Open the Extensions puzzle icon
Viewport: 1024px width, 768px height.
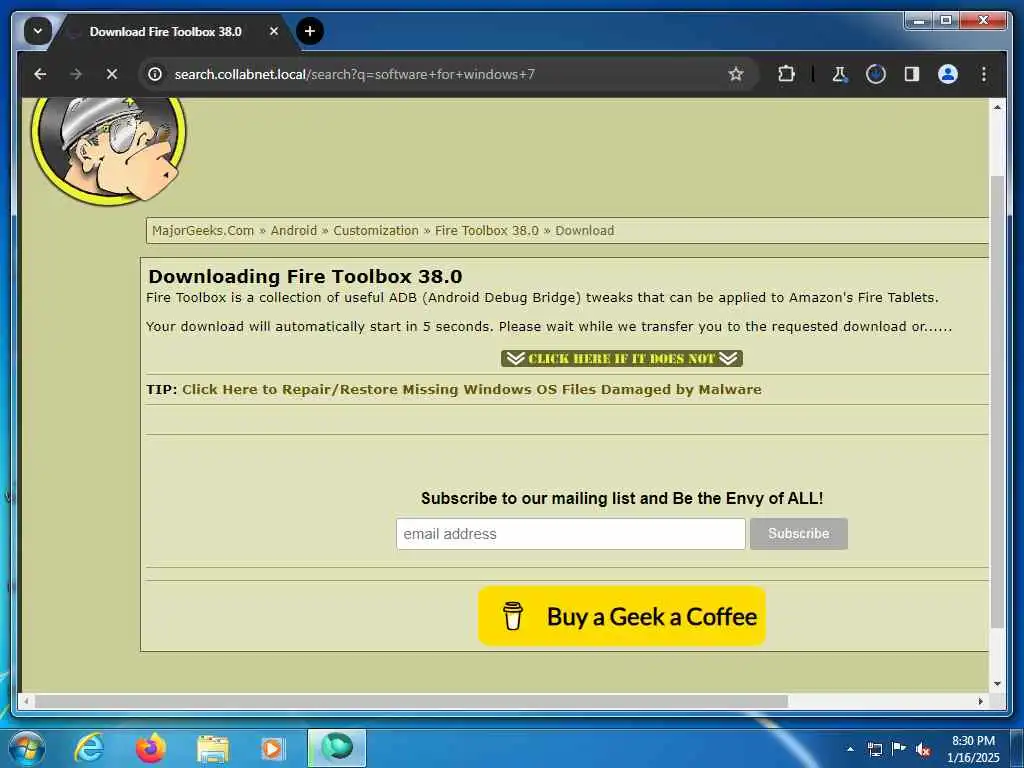point(786,74)
